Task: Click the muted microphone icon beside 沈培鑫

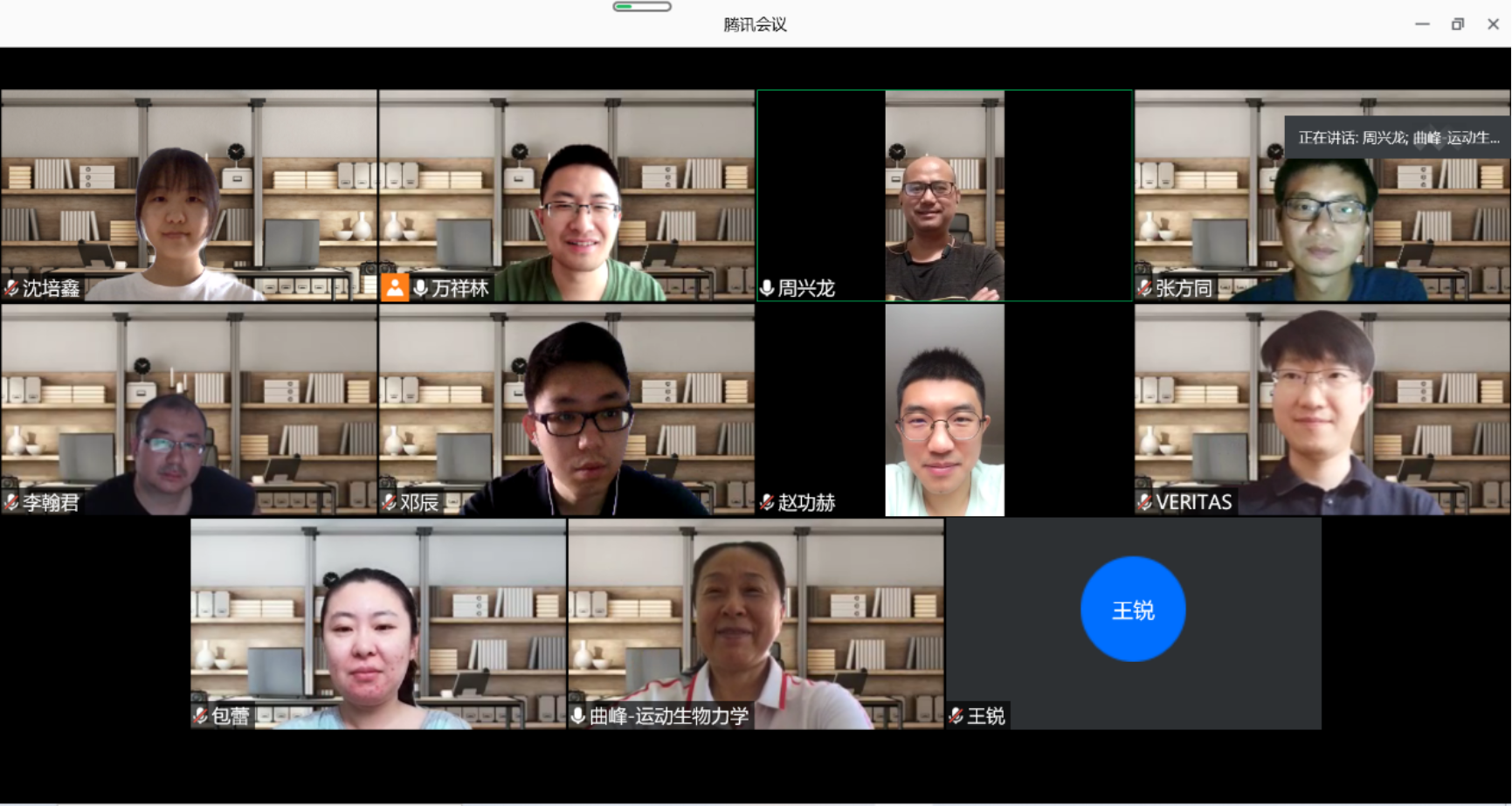Action: 11,288
